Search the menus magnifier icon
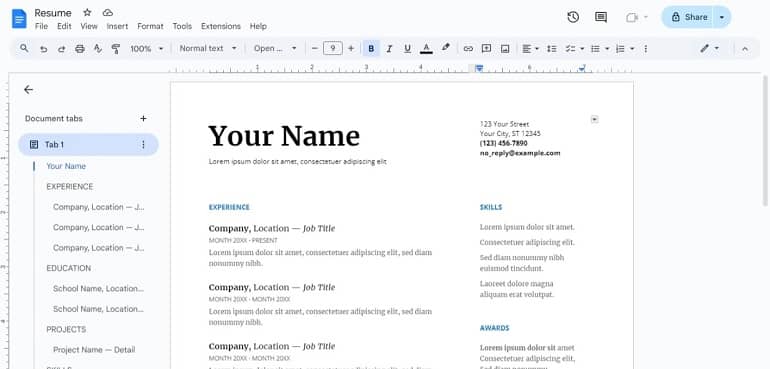This screenshot has height=369, width=770. 24,48
